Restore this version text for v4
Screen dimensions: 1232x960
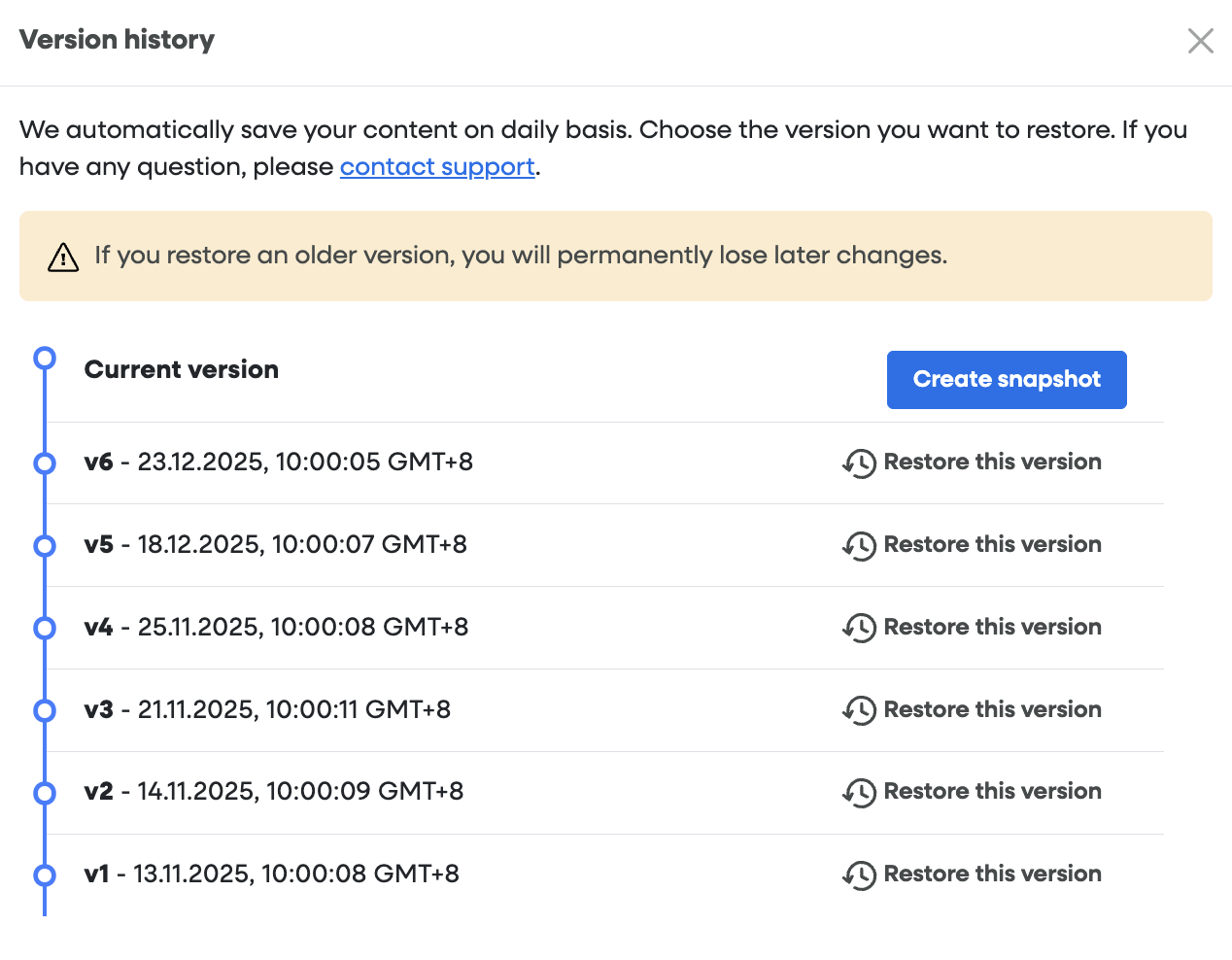tap(992, 628)
